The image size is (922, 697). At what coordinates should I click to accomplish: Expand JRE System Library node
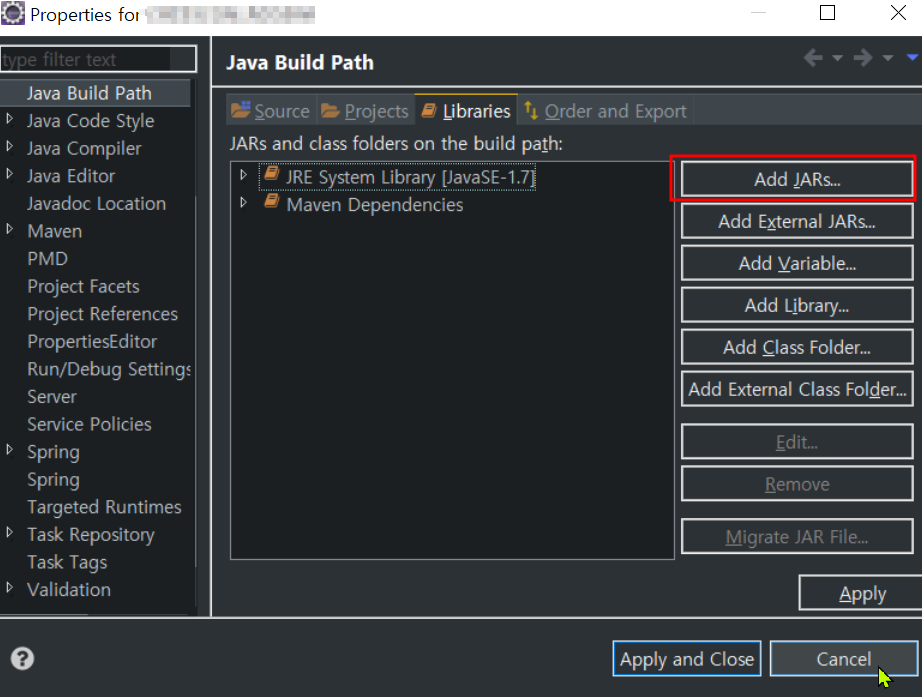point(243,175)
